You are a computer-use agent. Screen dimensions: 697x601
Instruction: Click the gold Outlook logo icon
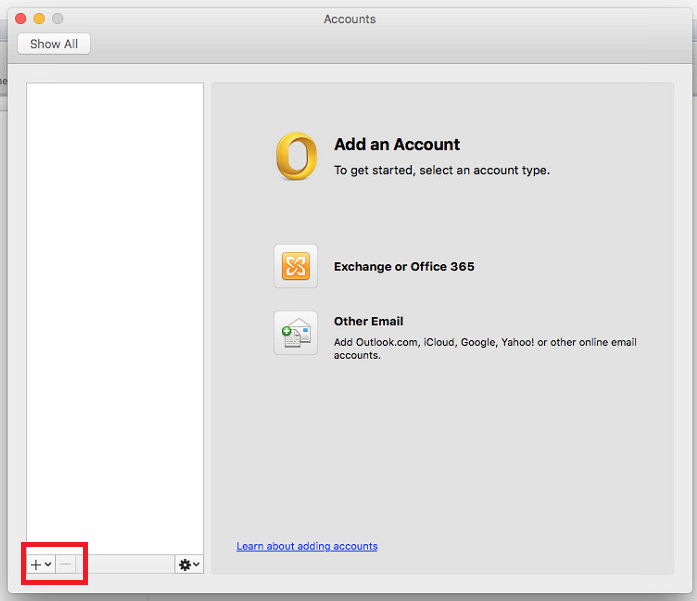coord(296,157)
